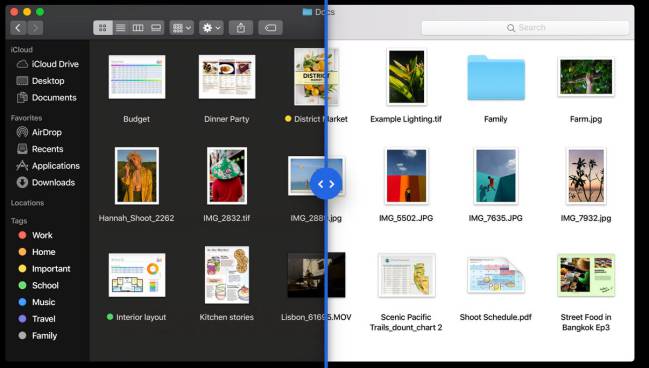Click the Tags sidebar heading
649x368 pixels.
coord(19,221)
